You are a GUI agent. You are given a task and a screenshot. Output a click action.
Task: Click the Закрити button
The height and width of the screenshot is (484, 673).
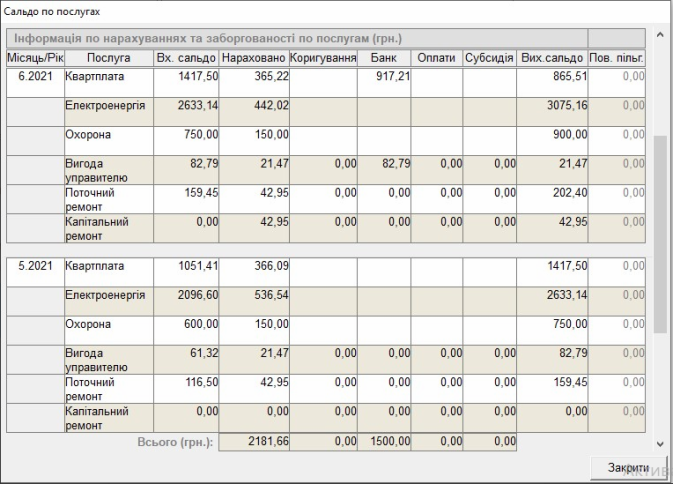pyautogui.click(x=628, y=467)
